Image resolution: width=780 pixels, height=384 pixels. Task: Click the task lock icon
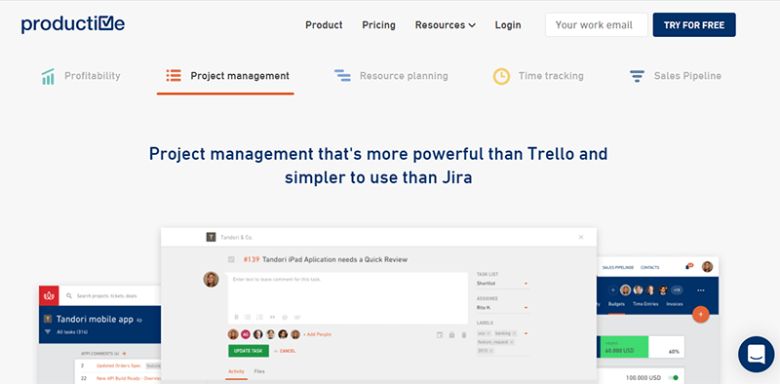coord(452,335)
